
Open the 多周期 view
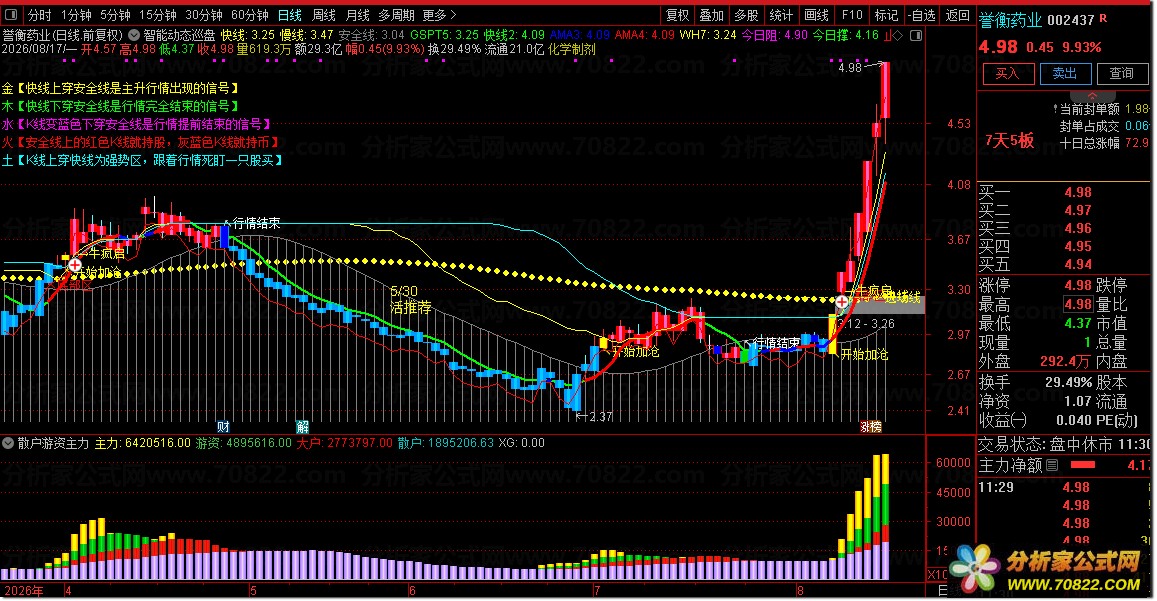(396, 15)
